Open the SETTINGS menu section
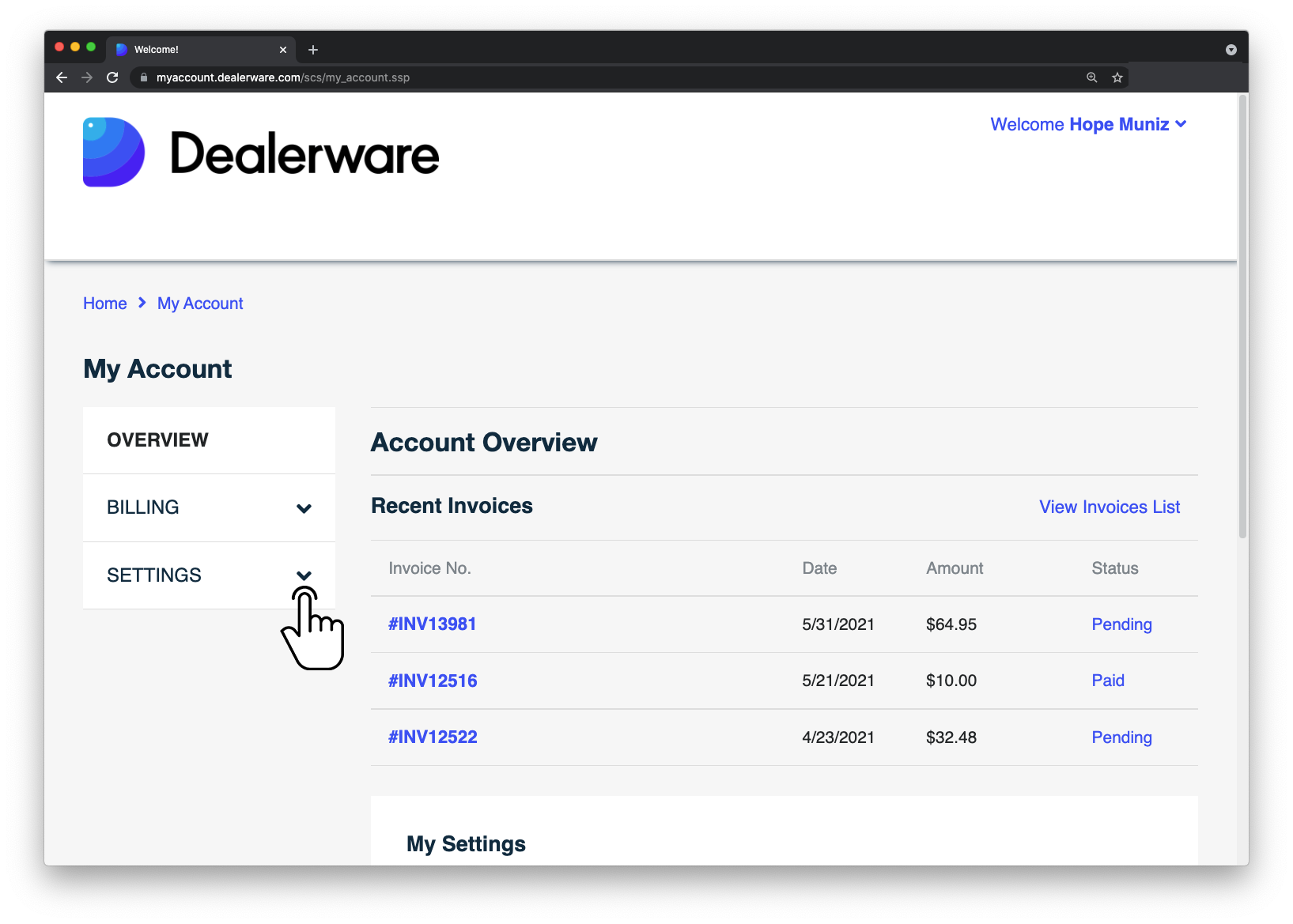 tap(209, 575)
